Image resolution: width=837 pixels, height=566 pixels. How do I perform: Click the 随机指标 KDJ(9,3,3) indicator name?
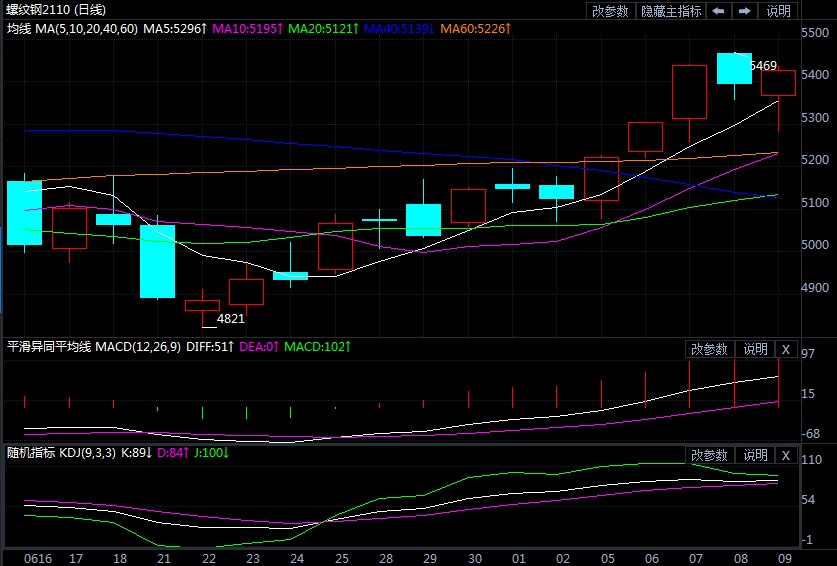coord(78,453)
